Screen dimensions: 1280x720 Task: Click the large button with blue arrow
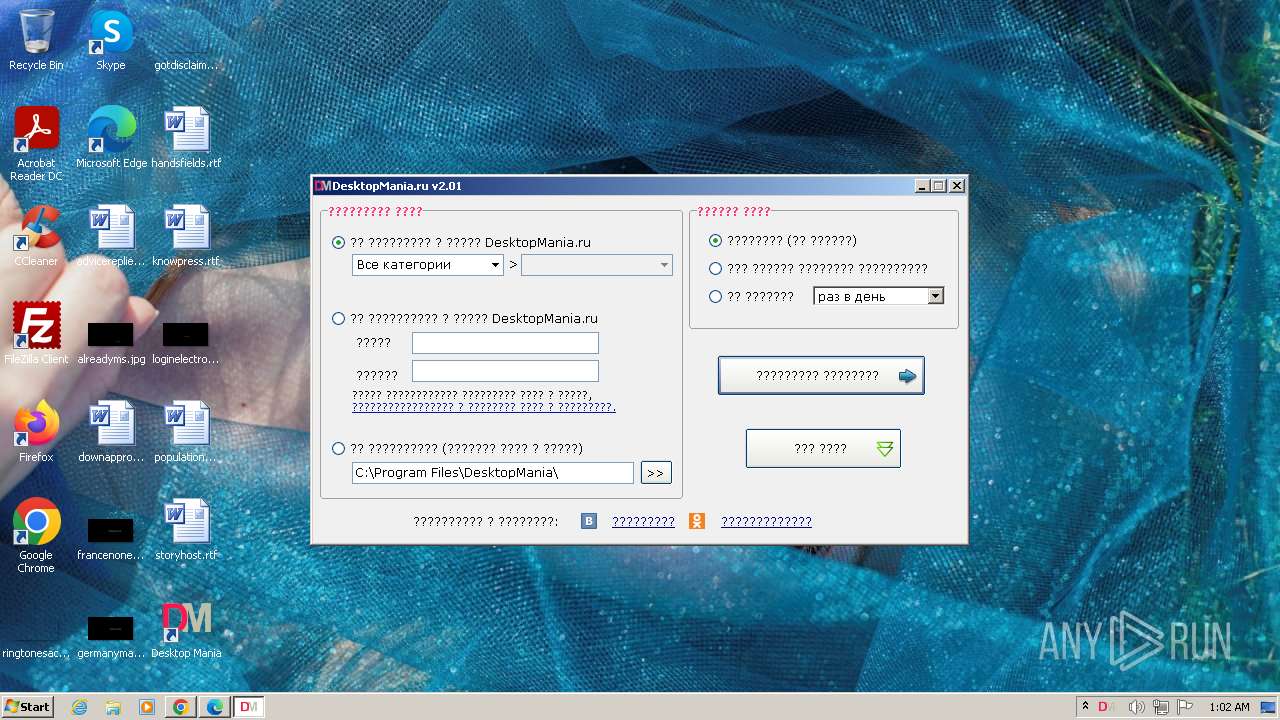click(x=821, y=376)
